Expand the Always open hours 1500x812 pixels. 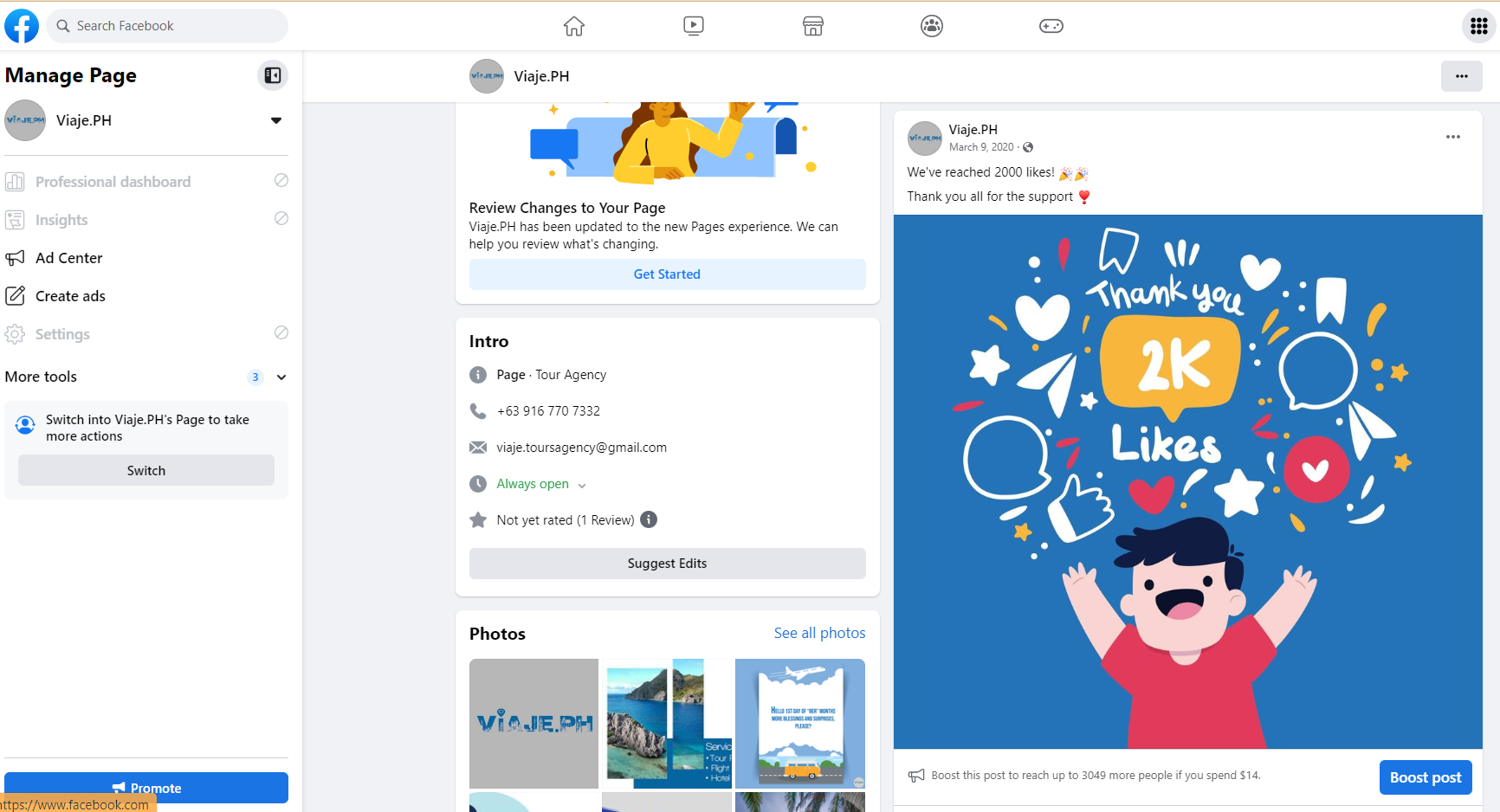[x=582, y=485]
